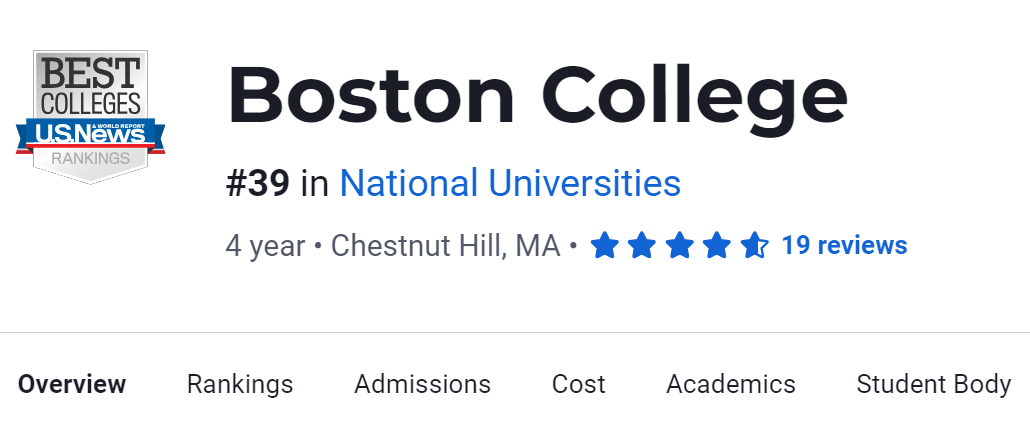Go to the Admissions tab

click(422, 384)
